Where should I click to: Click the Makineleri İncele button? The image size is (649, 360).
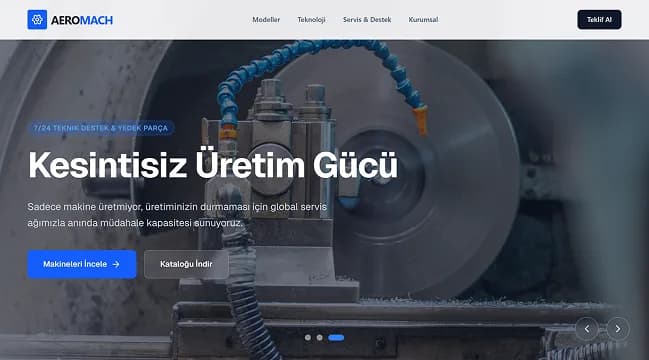82,264
